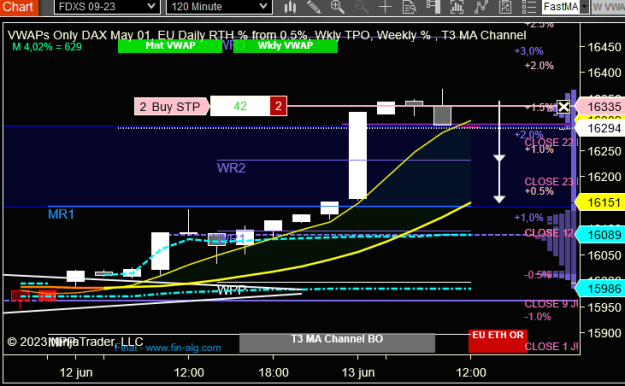Viewport: 625px width, 386px height.
Task: Click the 18:00 time axis label
Action: 273,373
